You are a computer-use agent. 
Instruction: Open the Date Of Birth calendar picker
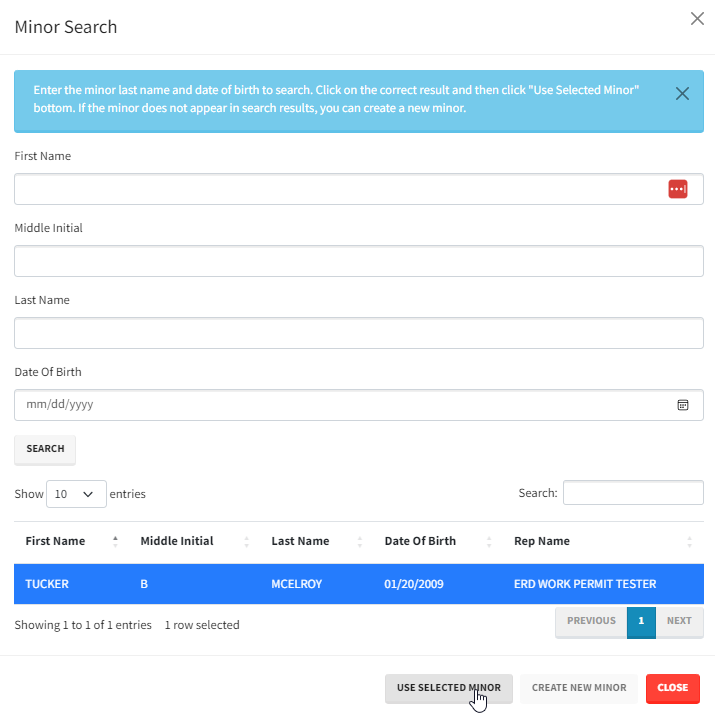[683, 405]
